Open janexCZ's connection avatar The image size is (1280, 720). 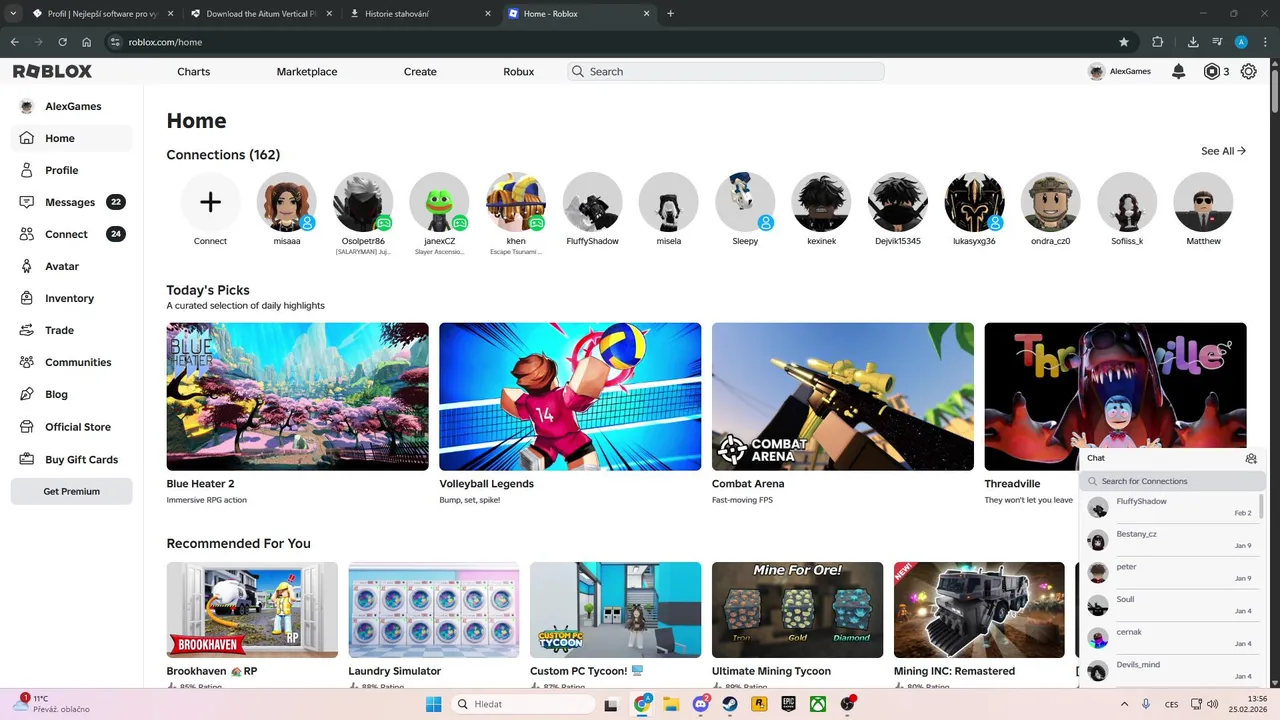439,202
